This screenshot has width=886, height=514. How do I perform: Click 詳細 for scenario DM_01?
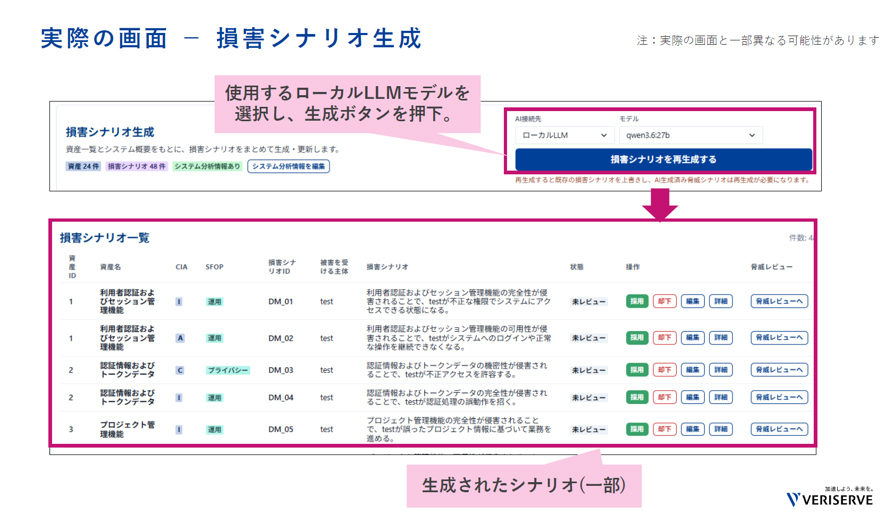pyautogui.click(x=721, y=302)
